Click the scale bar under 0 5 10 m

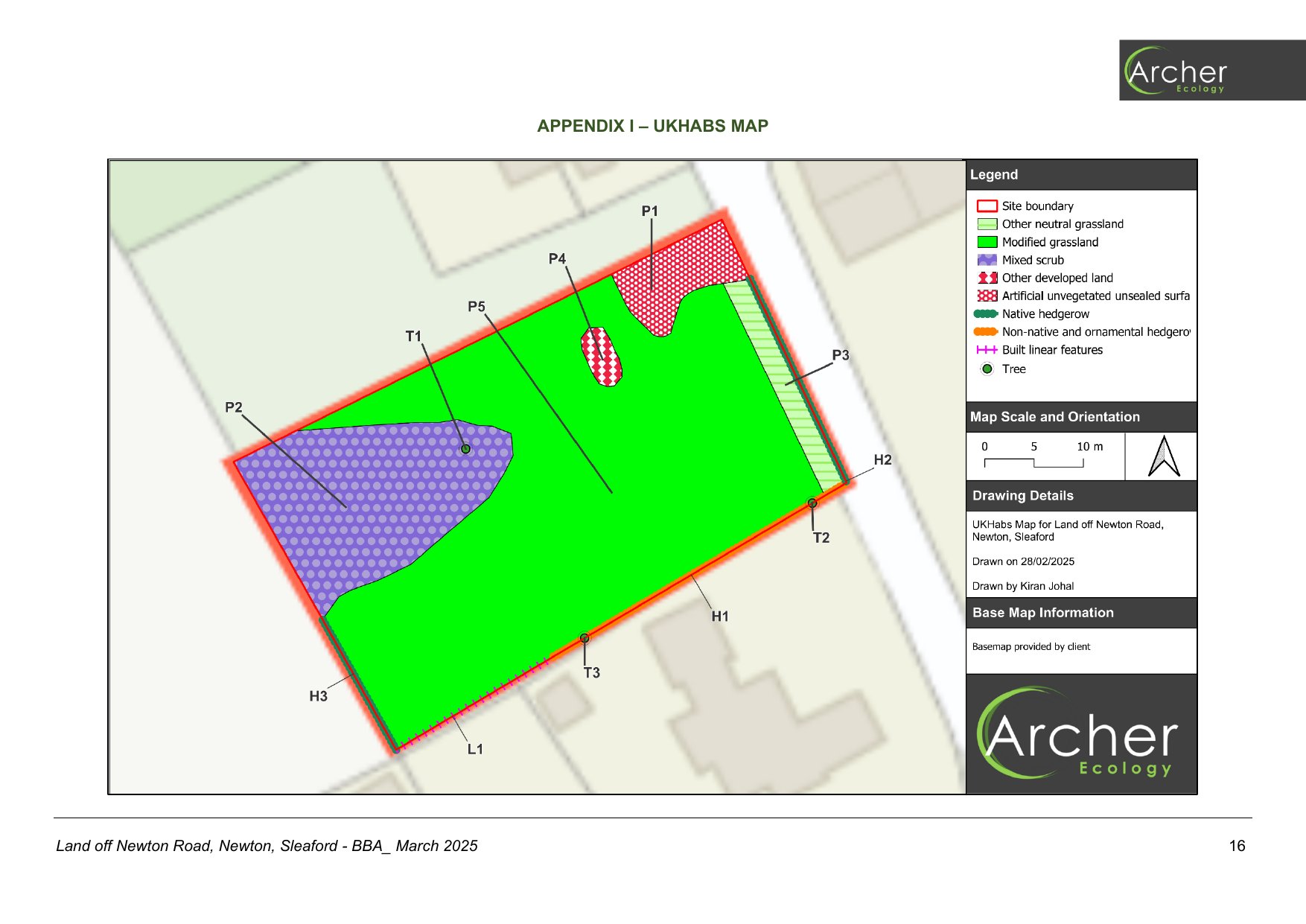[1033, 463]
